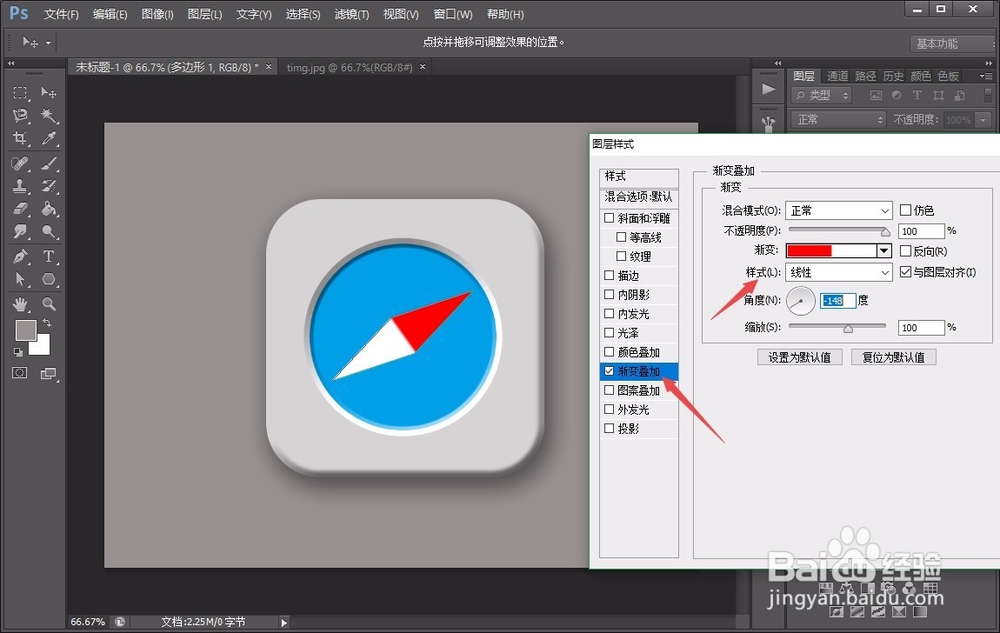The height and width of the screenshot is (633, 1000).
Task: Filter layers by pixel image icon
Action: coord(876,96)
